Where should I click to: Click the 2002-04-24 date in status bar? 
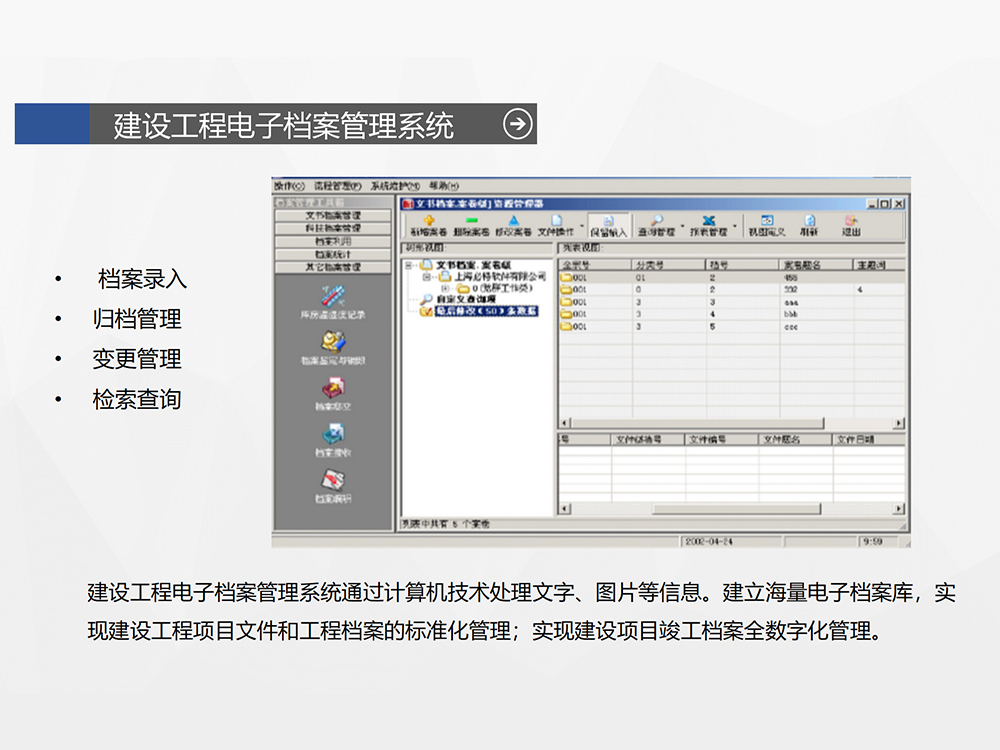point(709,541)
